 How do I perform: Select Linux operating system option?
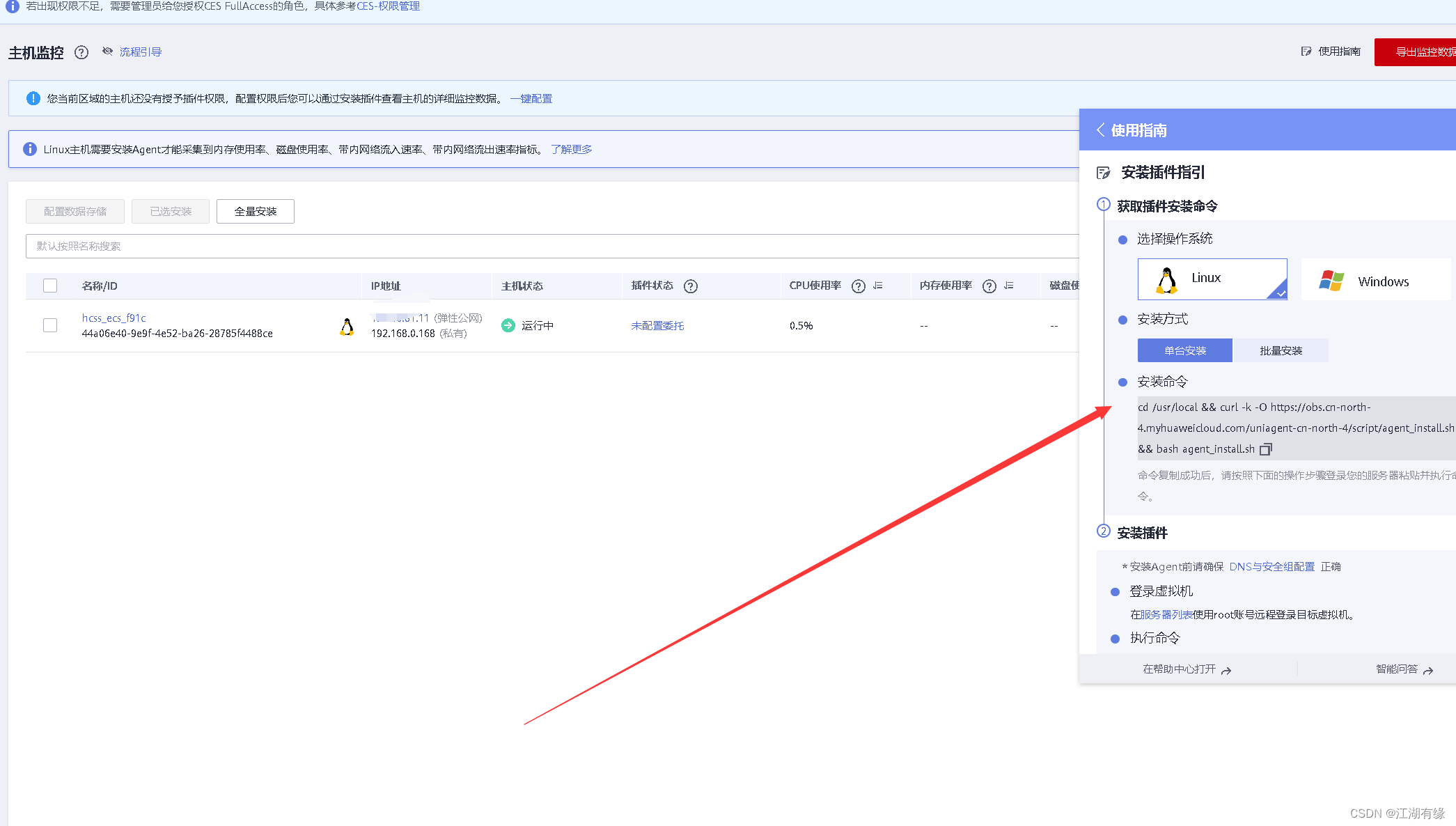pos(1212,279)
